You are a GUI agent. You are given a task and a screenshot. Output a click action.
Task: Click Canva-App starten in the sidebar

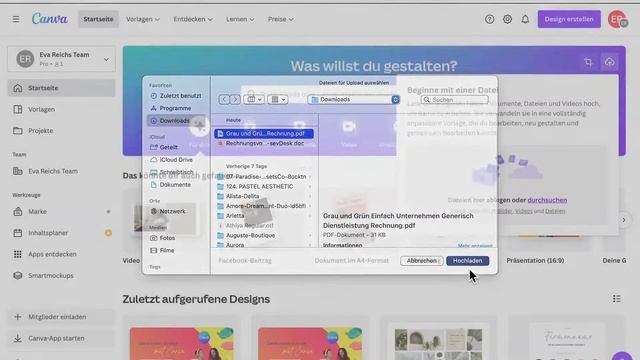click(61, 338)
